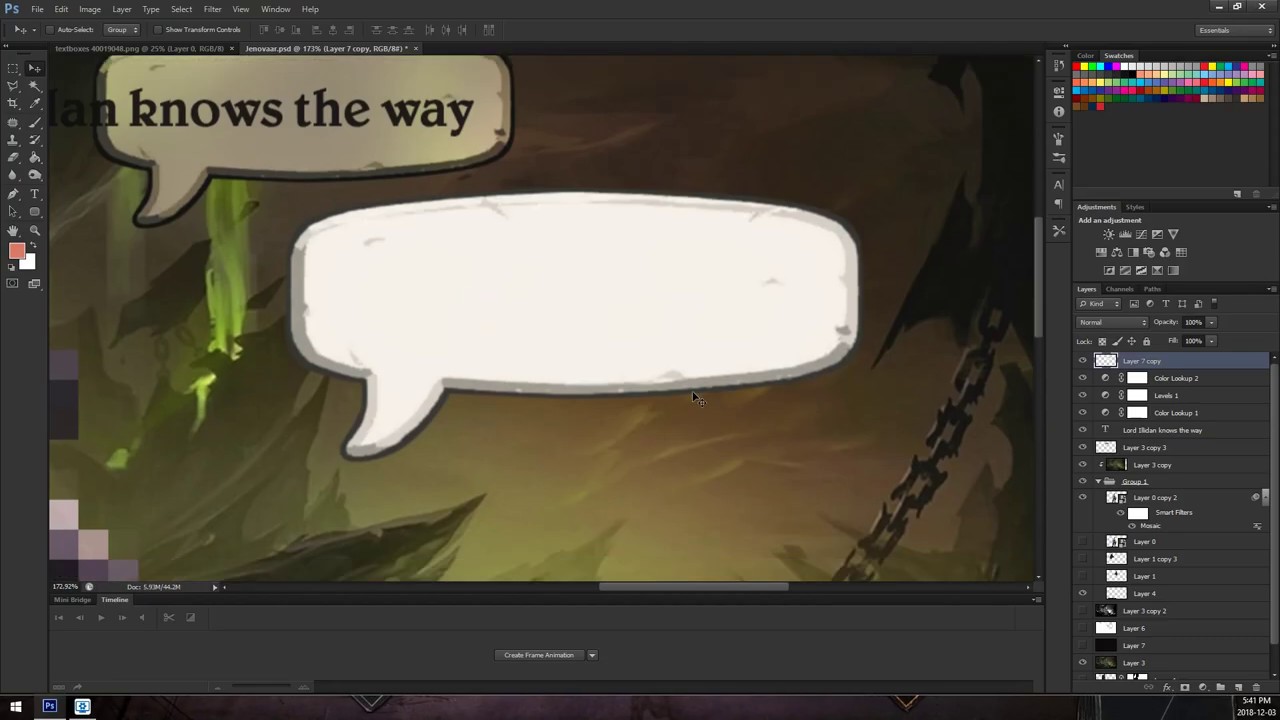Click the Create Frame Animation button
Image resolution: width=1280 pixels, height=720 pixels.
(x=539, y=655)
